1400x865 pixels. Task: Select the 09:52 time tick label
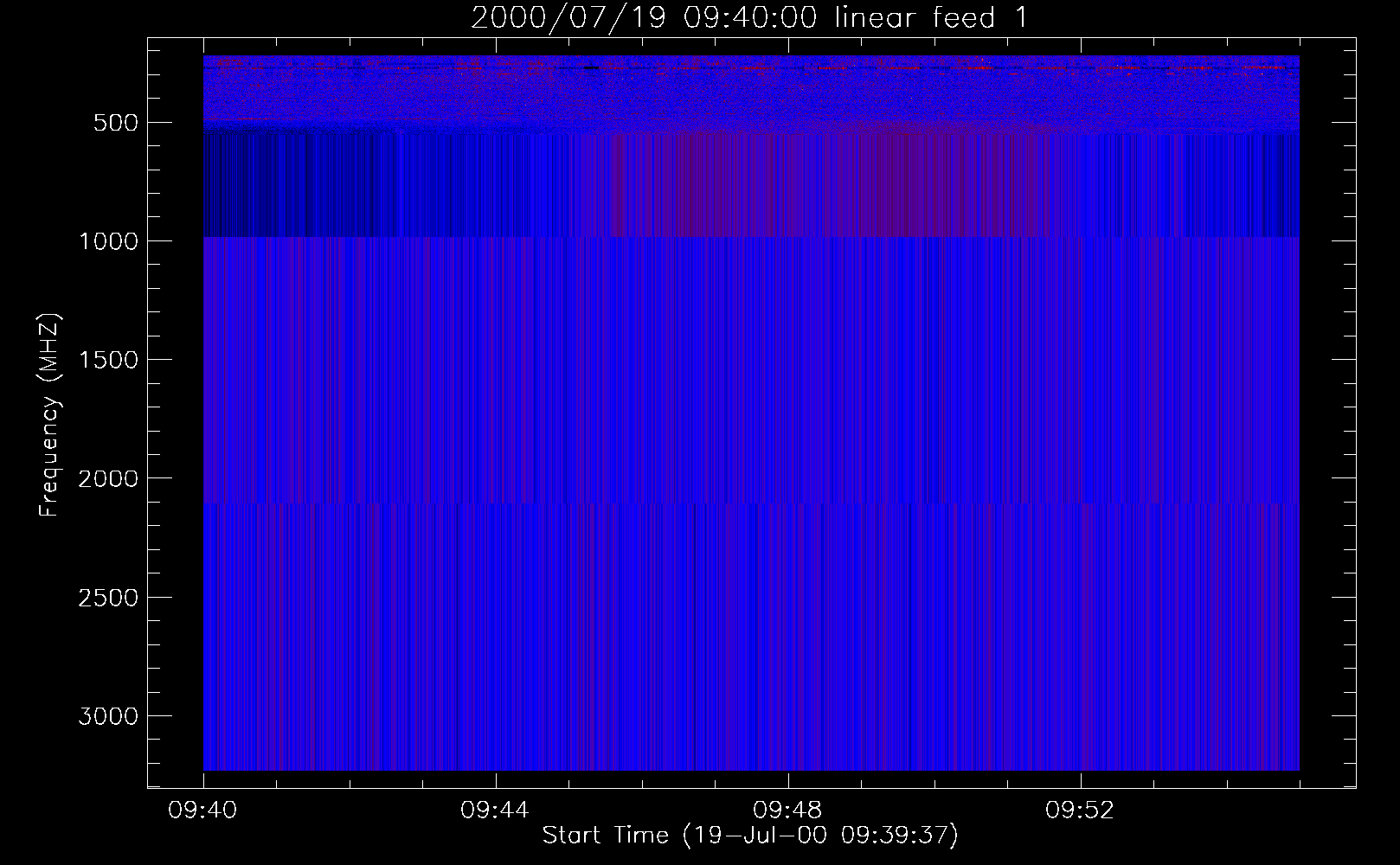click(1080, 811)
